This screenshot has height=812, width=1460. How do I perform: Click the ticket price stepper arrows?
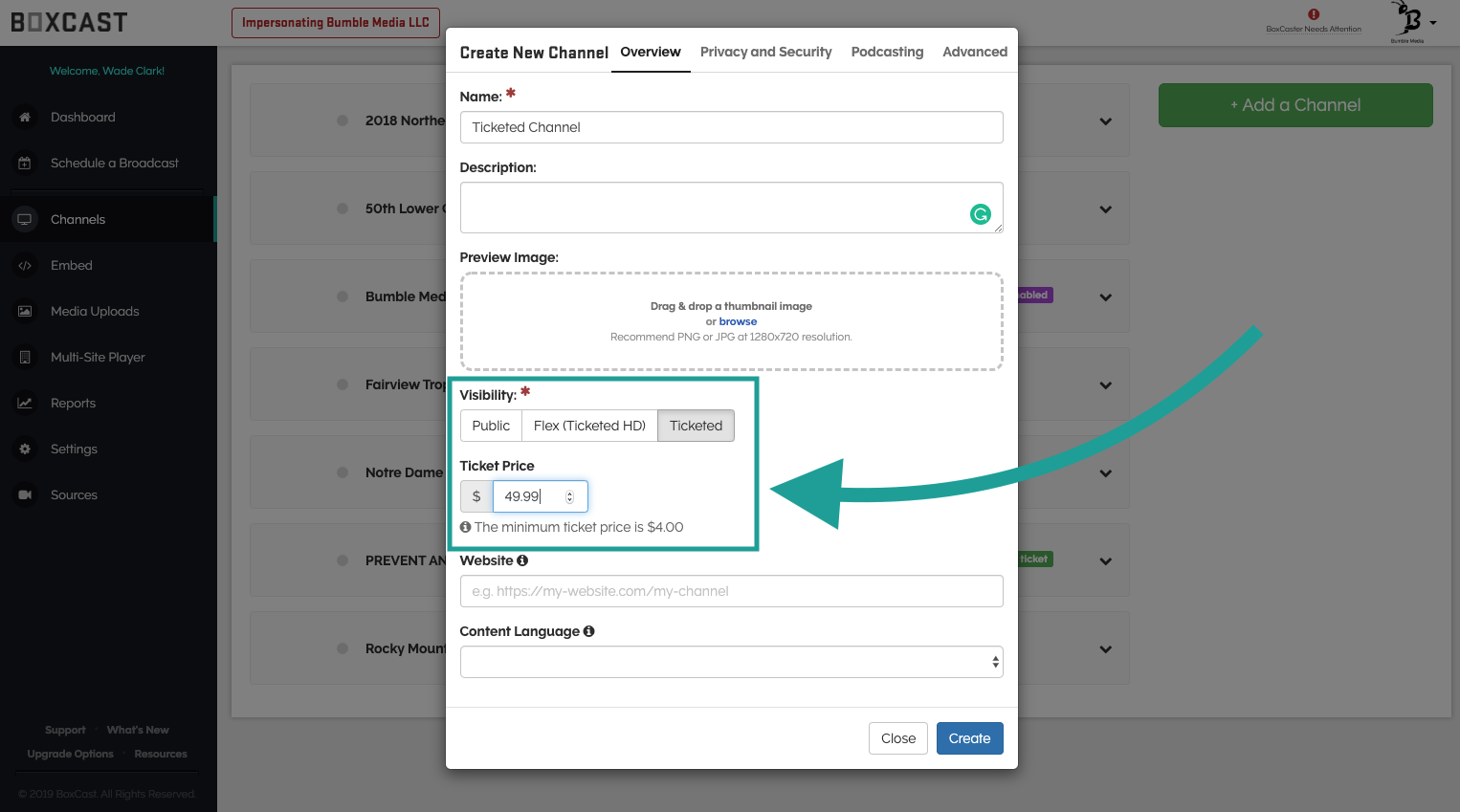pyautogui.click(x=569, y=496)
